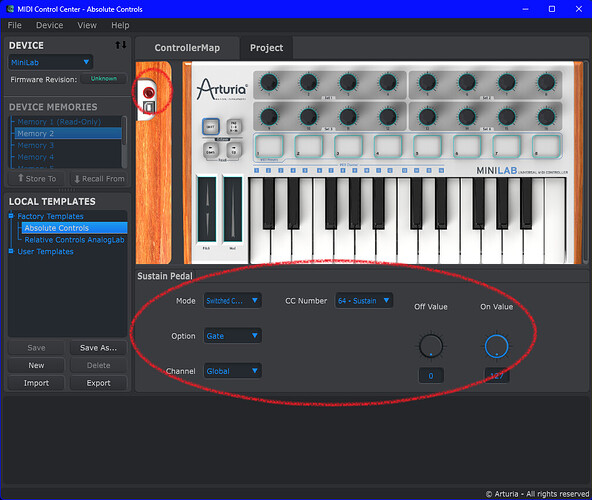Click the Import button
The height and width of the screenshot is (500, 592).
point(36,383)
